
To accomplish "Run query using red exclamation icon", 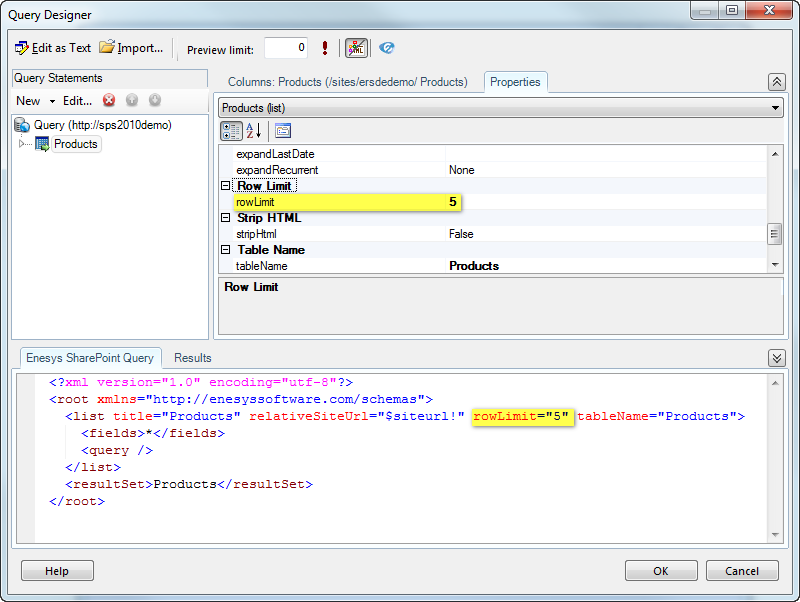I will coord(325,48).
